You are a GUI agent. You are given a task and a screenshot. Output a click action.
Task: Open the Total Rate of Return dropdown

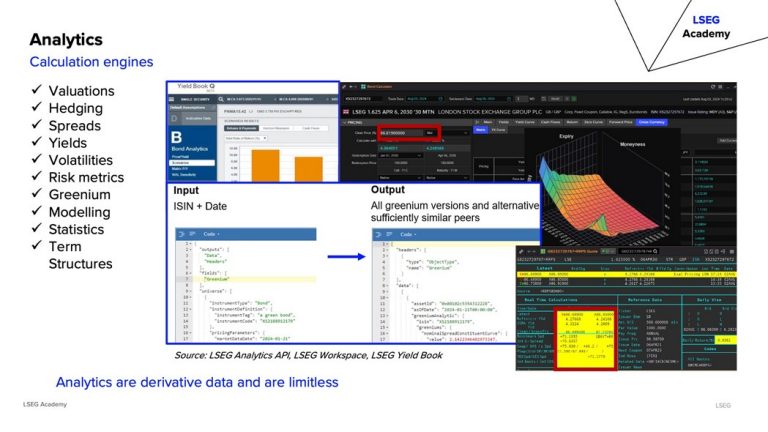point(246,138)
